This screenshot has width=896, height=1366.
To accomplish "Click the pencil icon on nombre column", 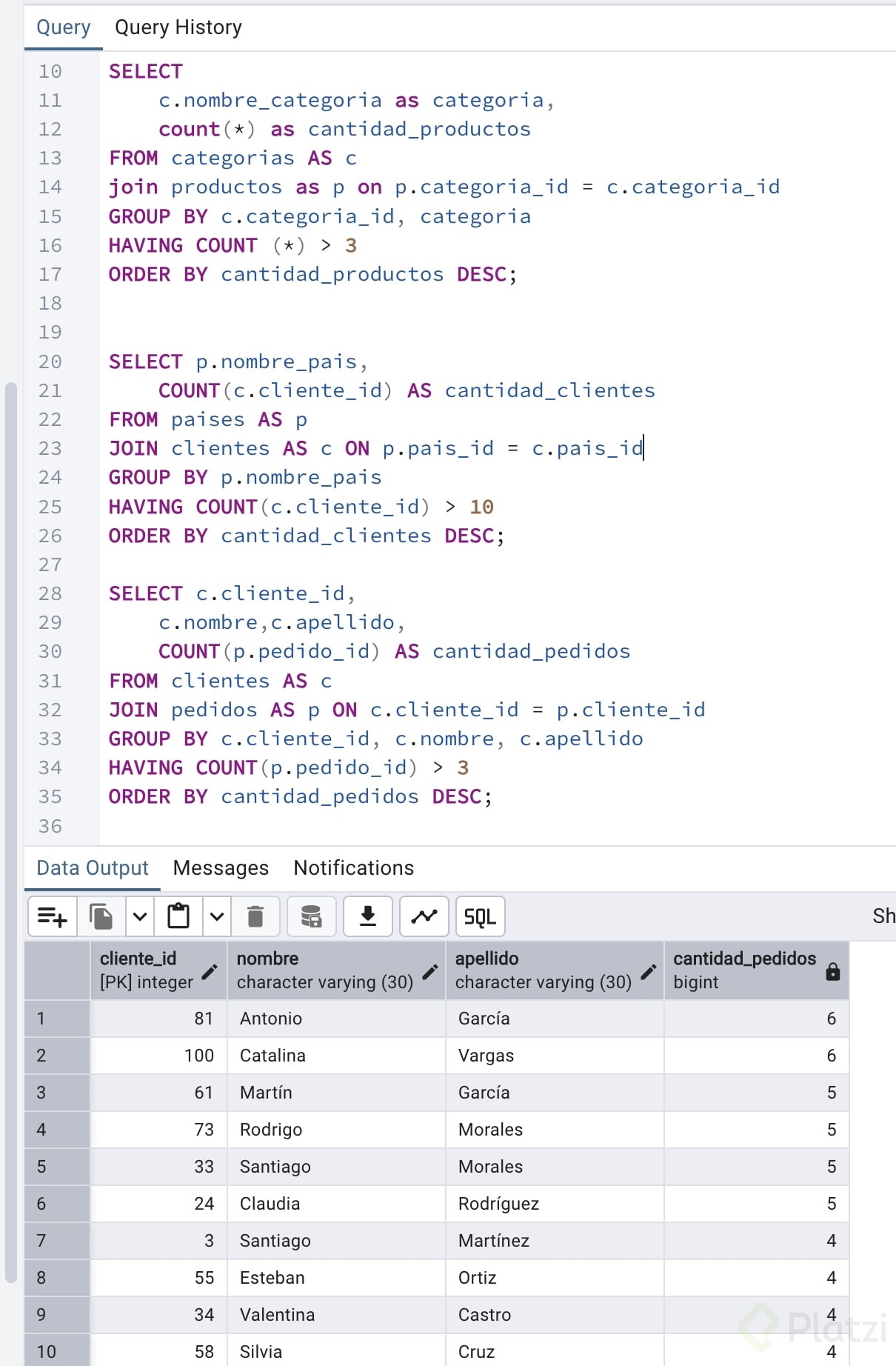I will coord(429,971).
